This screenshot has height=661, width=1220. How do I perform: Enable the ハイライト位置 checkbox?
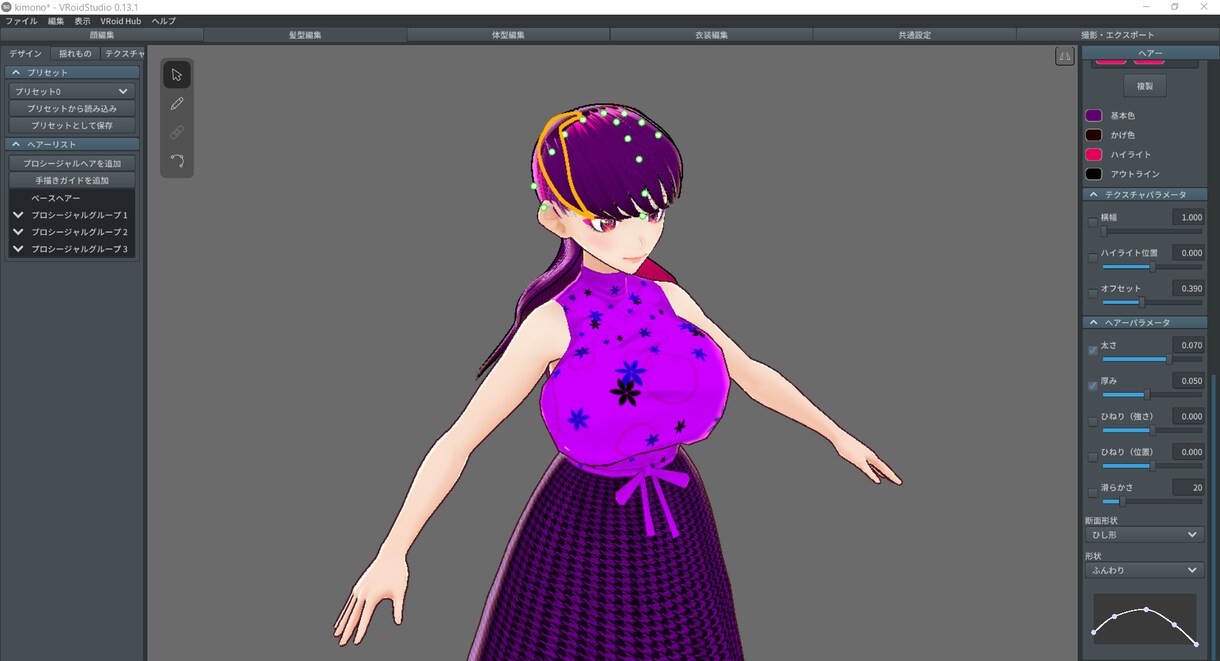1092,257
